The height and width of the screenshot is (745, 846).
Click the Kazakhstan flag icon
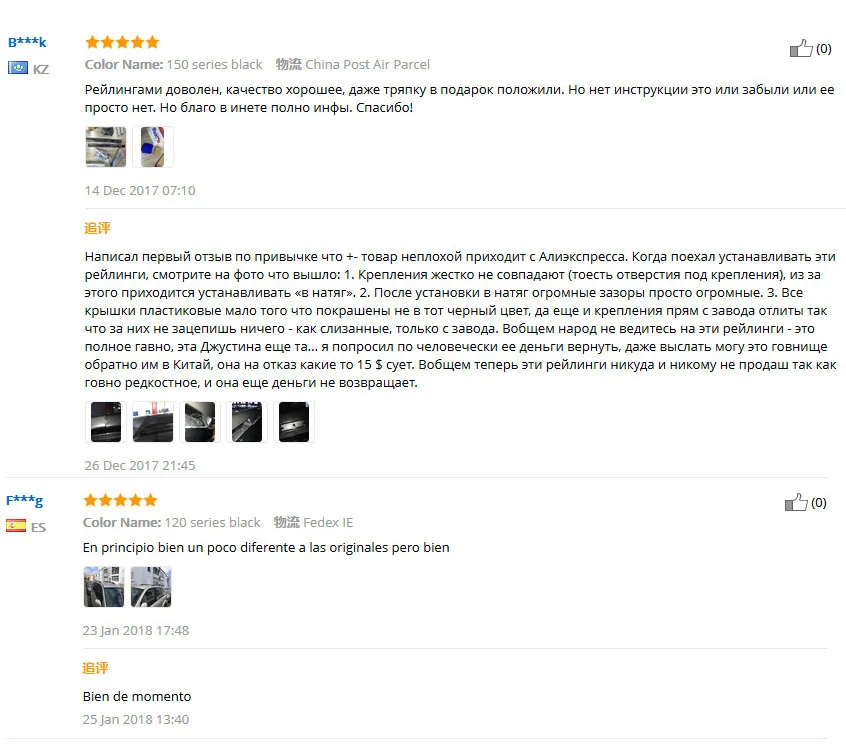click(18, 68)
